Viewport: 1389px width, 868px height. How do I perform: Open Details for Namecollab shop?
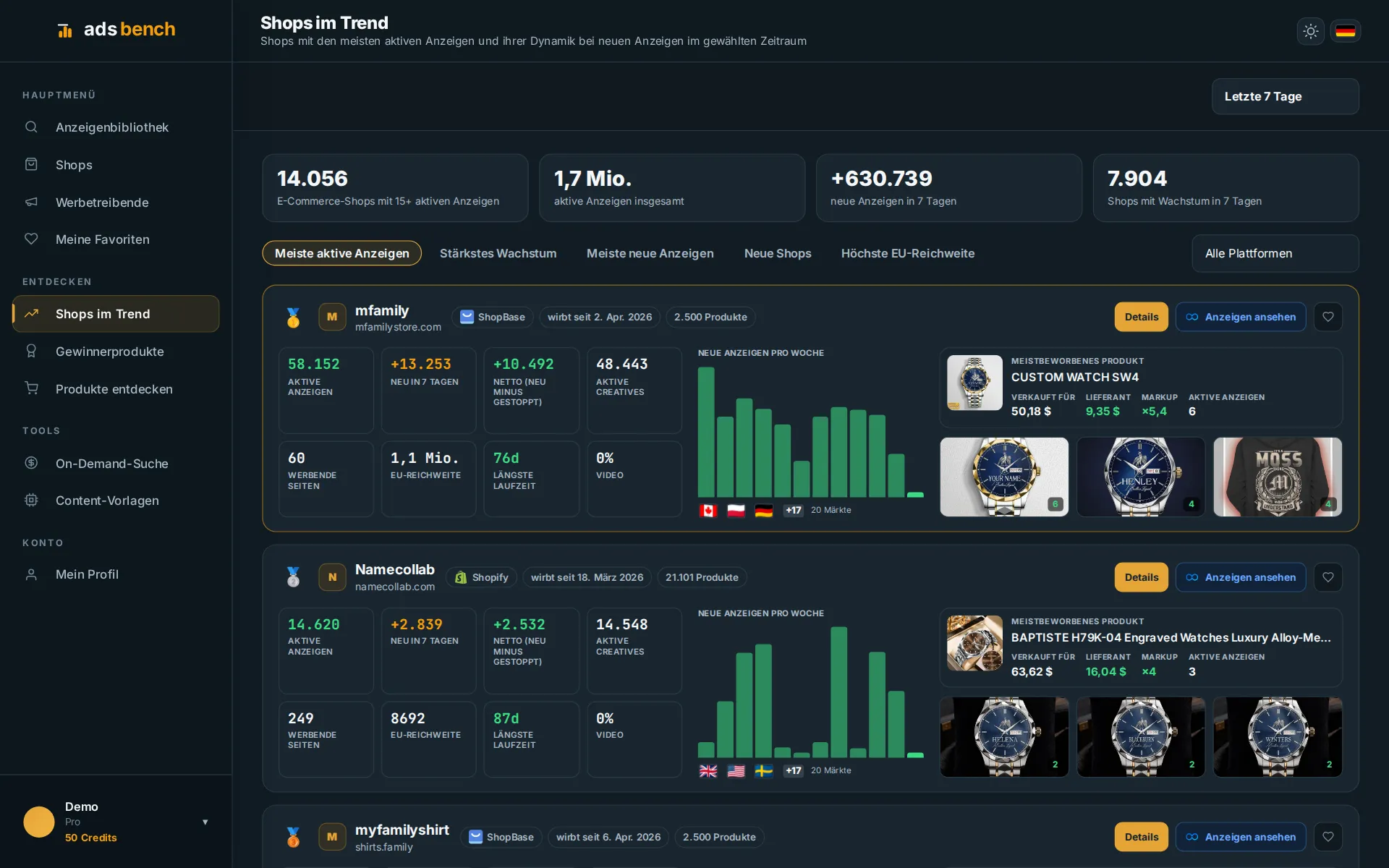(1141, 577)
